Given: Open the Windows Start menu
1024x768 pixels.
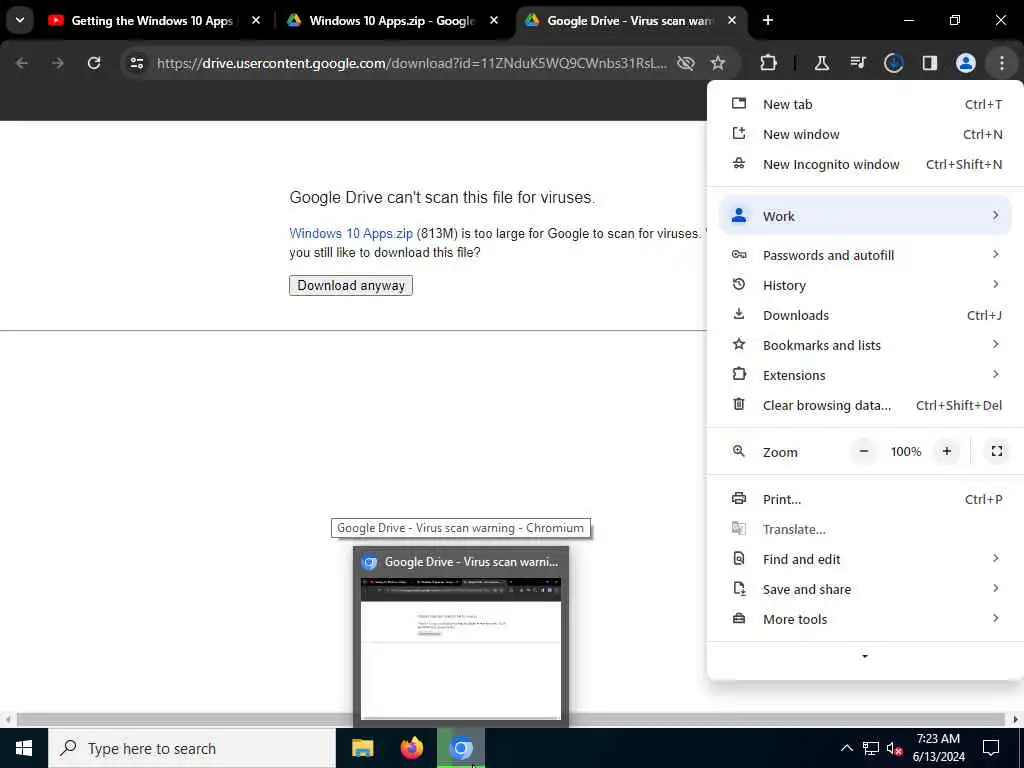Looking at the screenshot, I should point(24,748).
